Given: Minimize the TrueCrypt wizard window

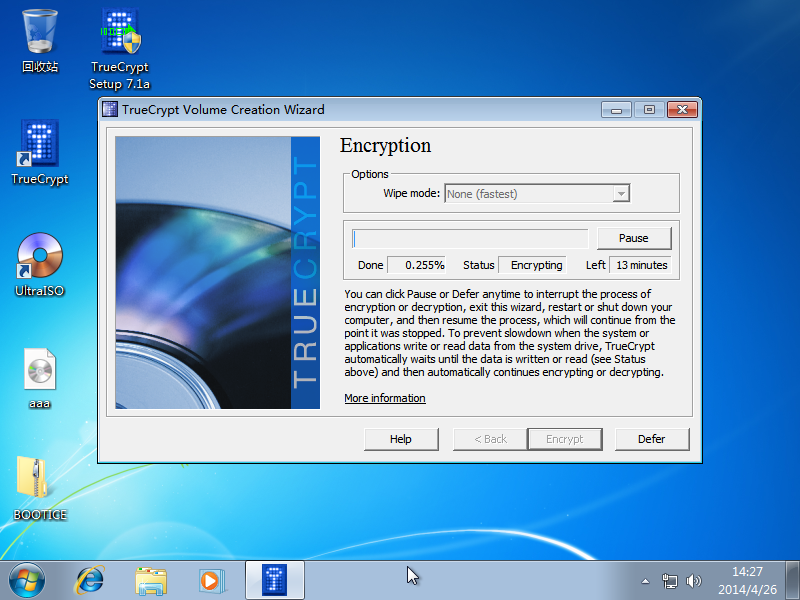Looking at the screenshot, I should pos(616,110).
